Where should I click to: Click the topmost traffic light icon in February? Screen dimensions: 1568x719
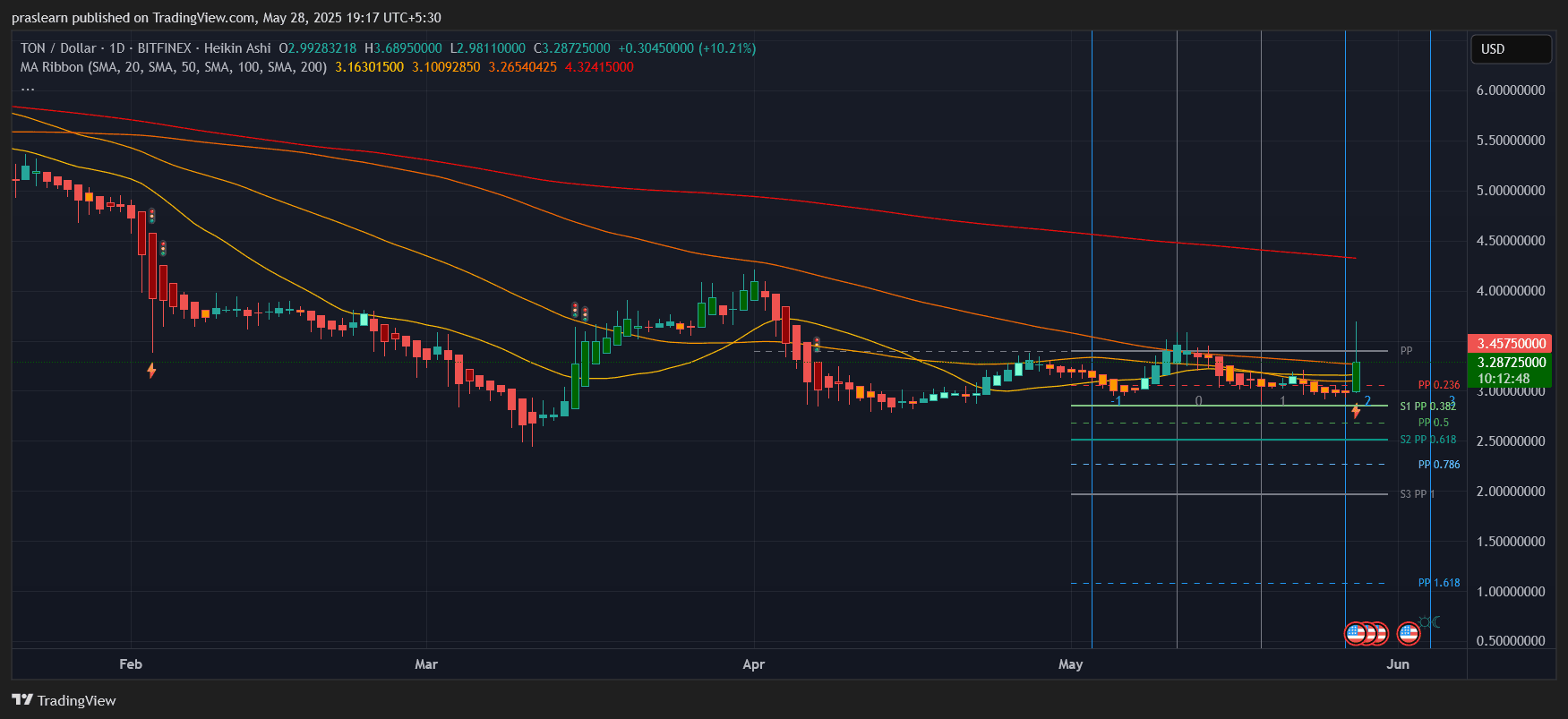pyautogui.click(x=152, y=216)
